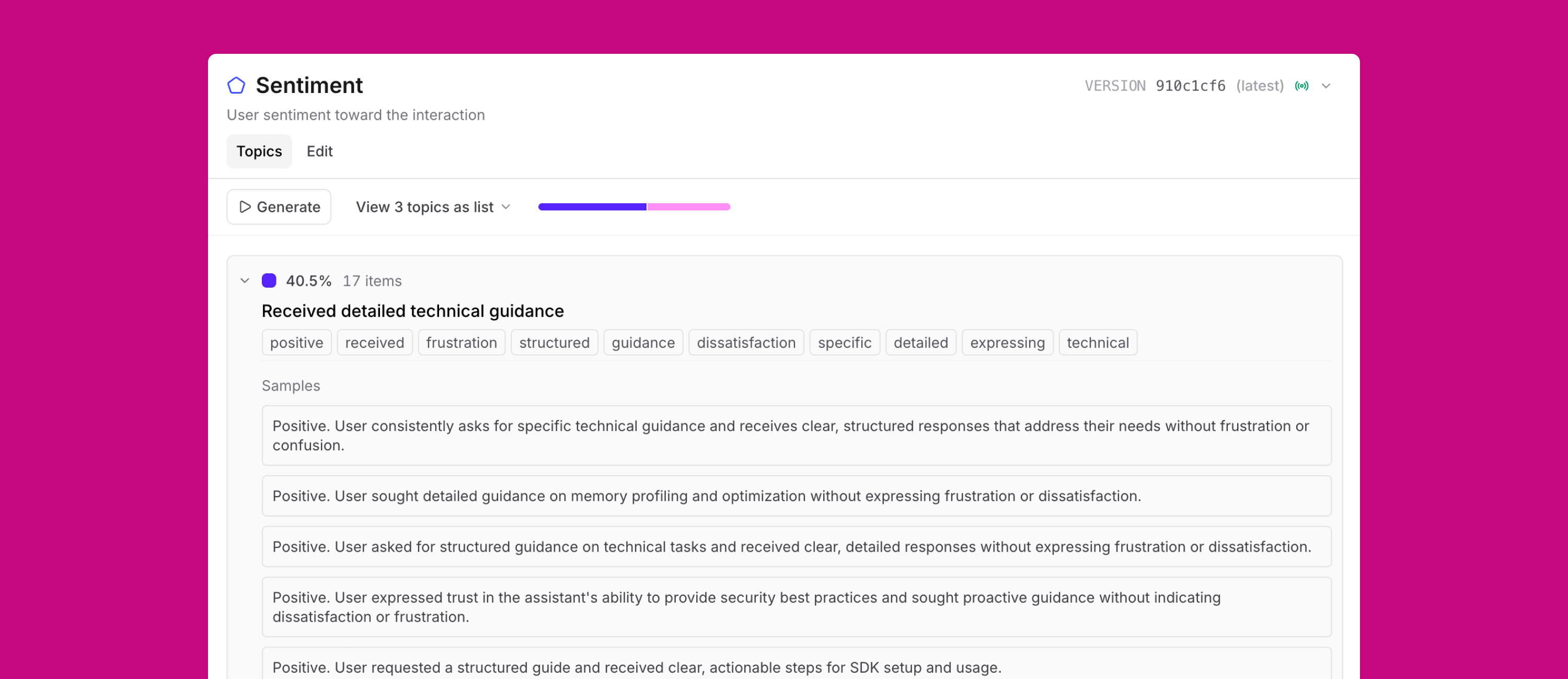1568x679 pixels.
Task: Click the 'frustration' keyword tag
Action: click(461, 343)
